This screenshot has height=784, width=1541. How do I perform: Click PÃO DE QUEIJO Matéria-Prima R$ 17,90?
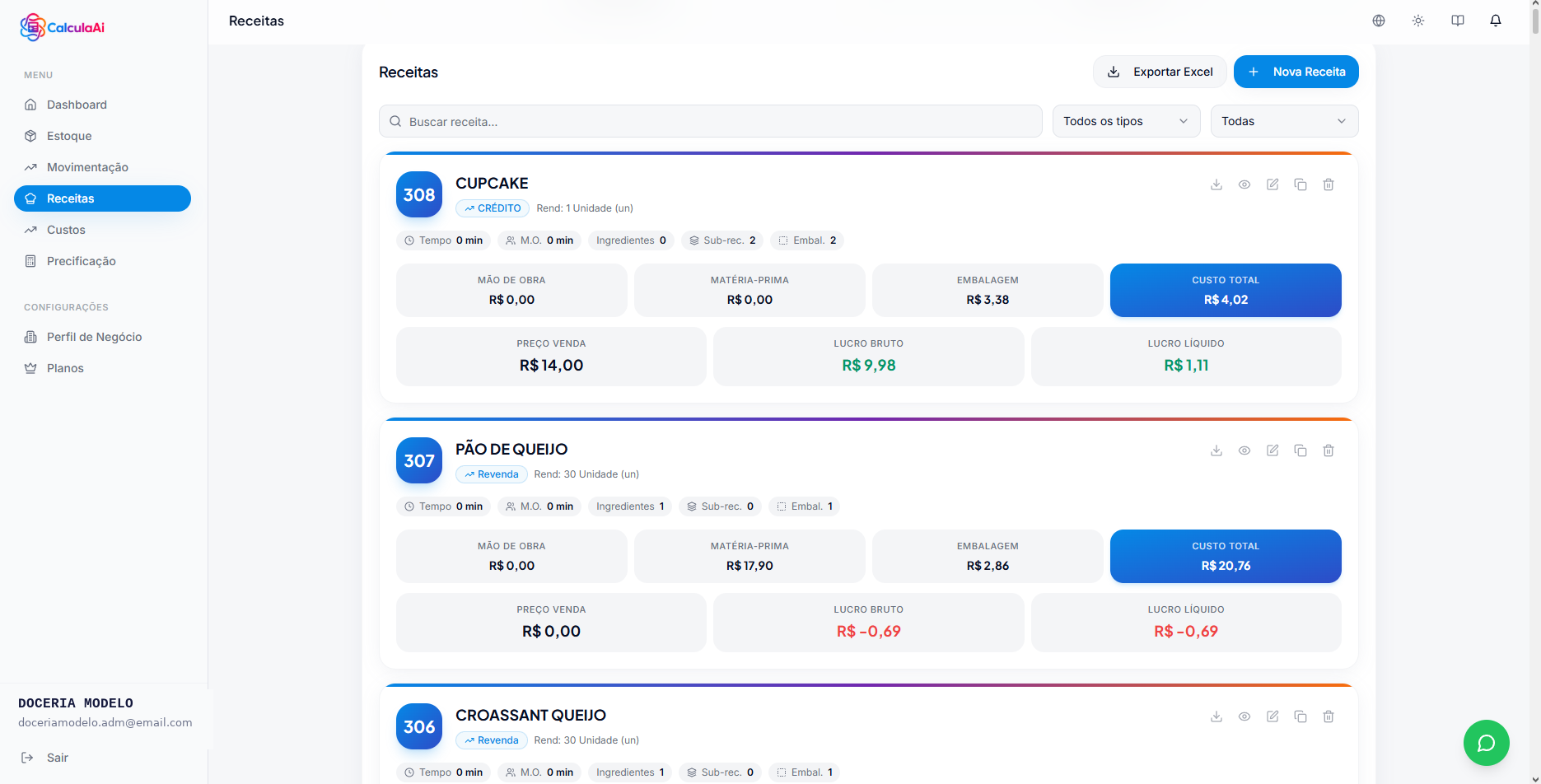coord(749,556)
